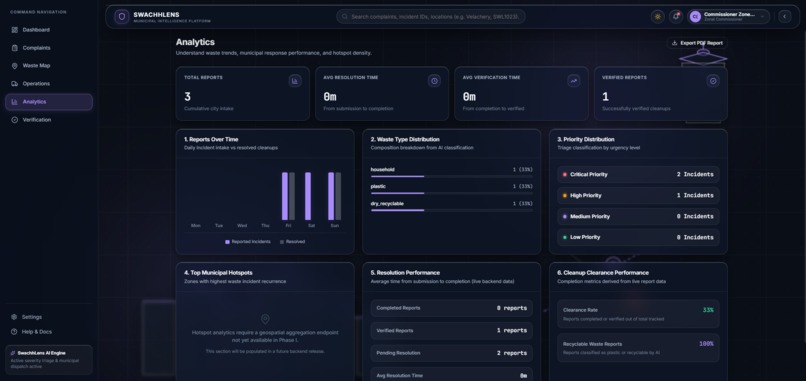Select the High Priority row
Screen dimensions: 806x381
pos(638,195)
